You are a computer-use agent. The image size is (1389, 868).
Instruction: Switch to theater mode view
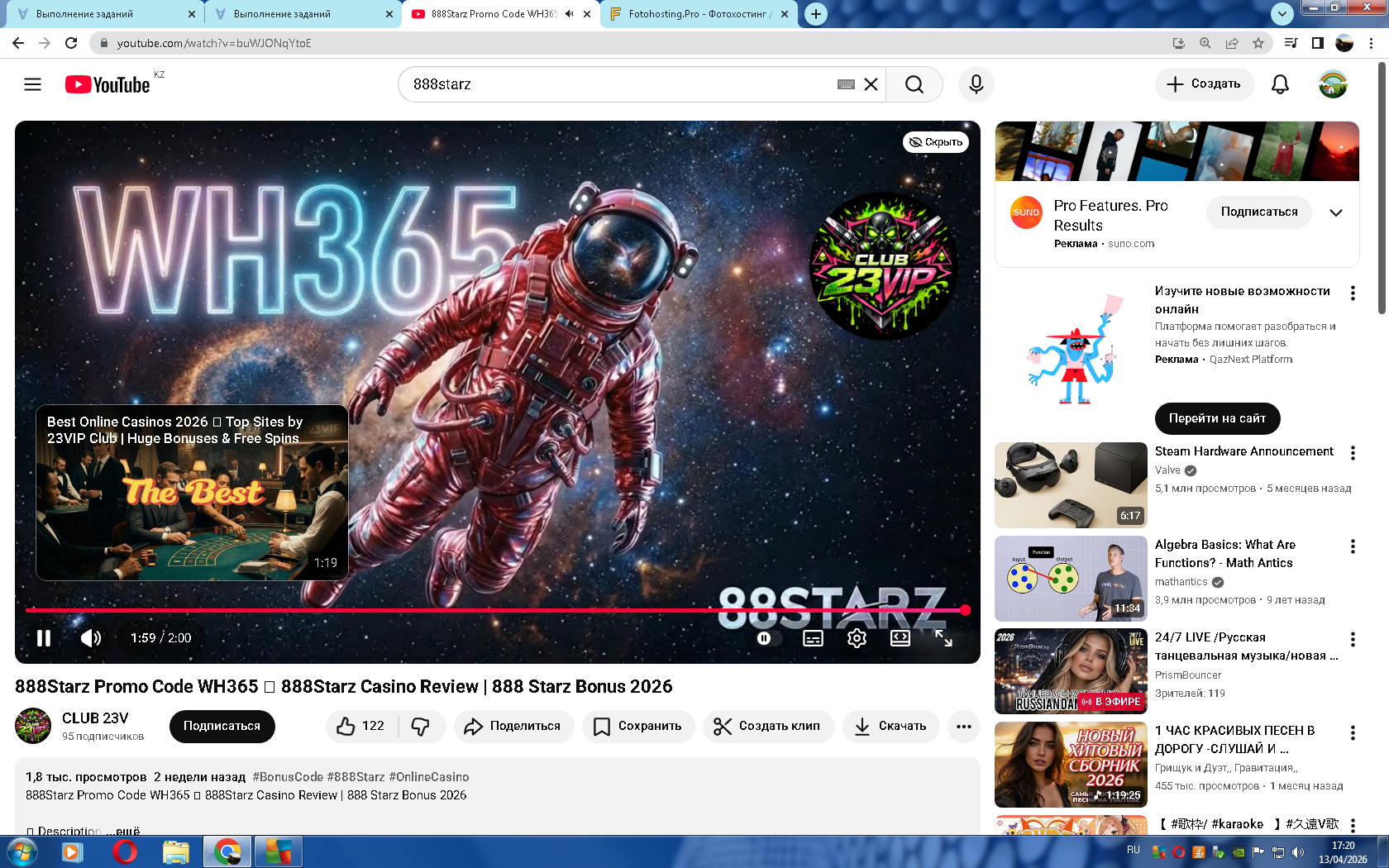click(900, 638)
